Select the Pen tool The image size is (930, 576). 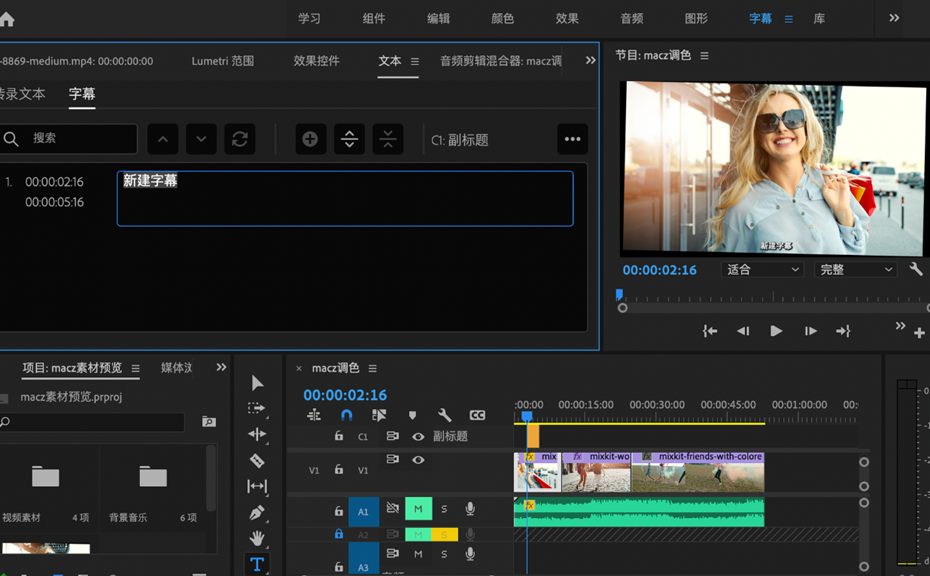pos(257,513)
